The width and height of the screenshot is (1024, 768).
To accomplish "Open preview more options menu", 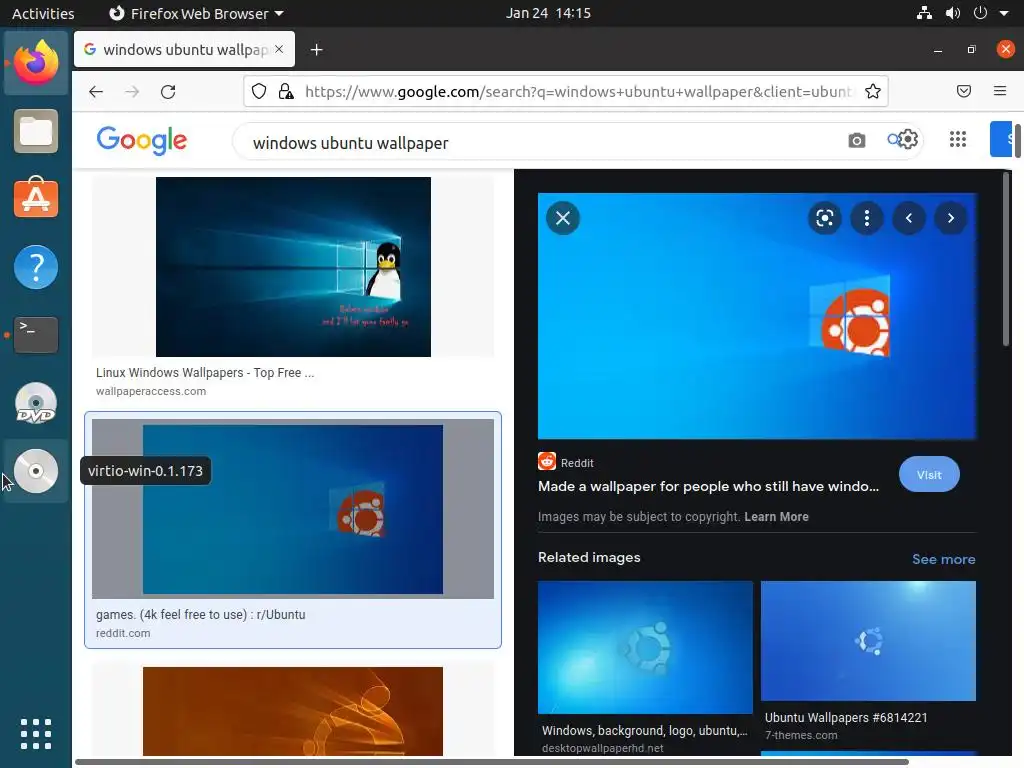I will pyautogui.click(x=867, y=218).
